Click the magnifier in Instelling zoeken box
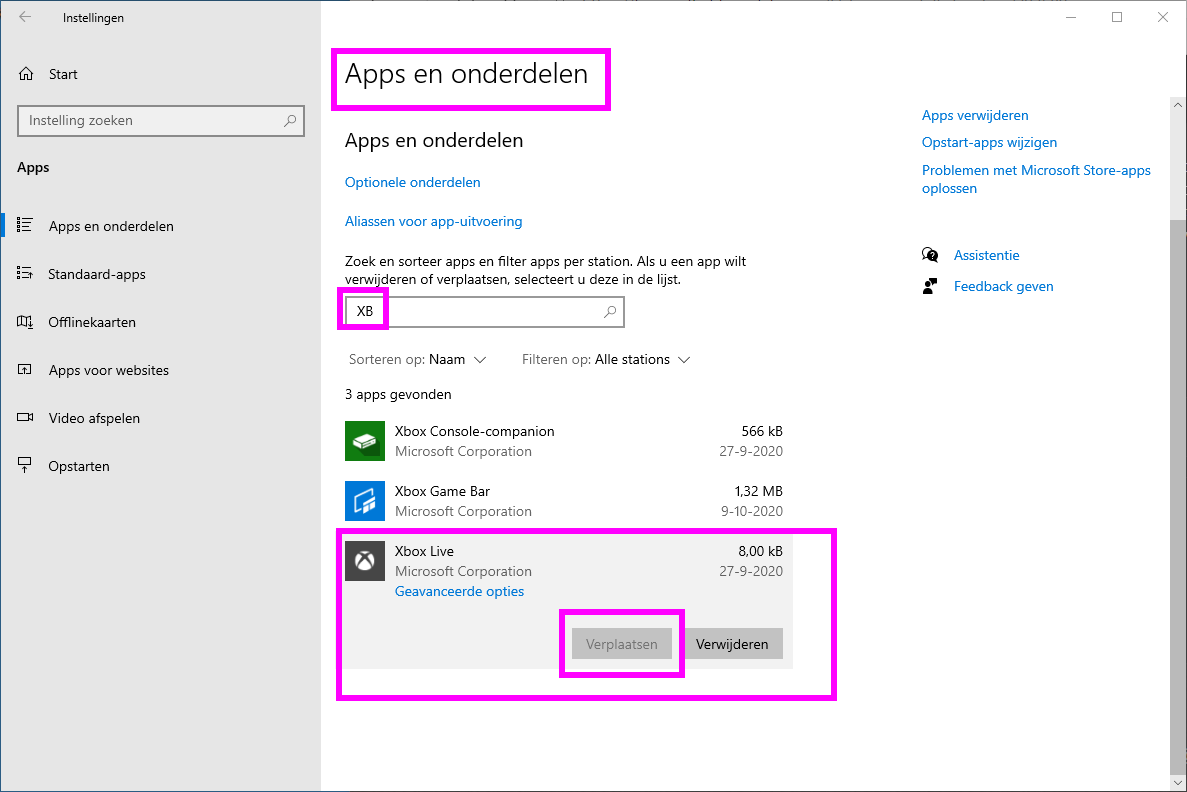 click(290, 120)
